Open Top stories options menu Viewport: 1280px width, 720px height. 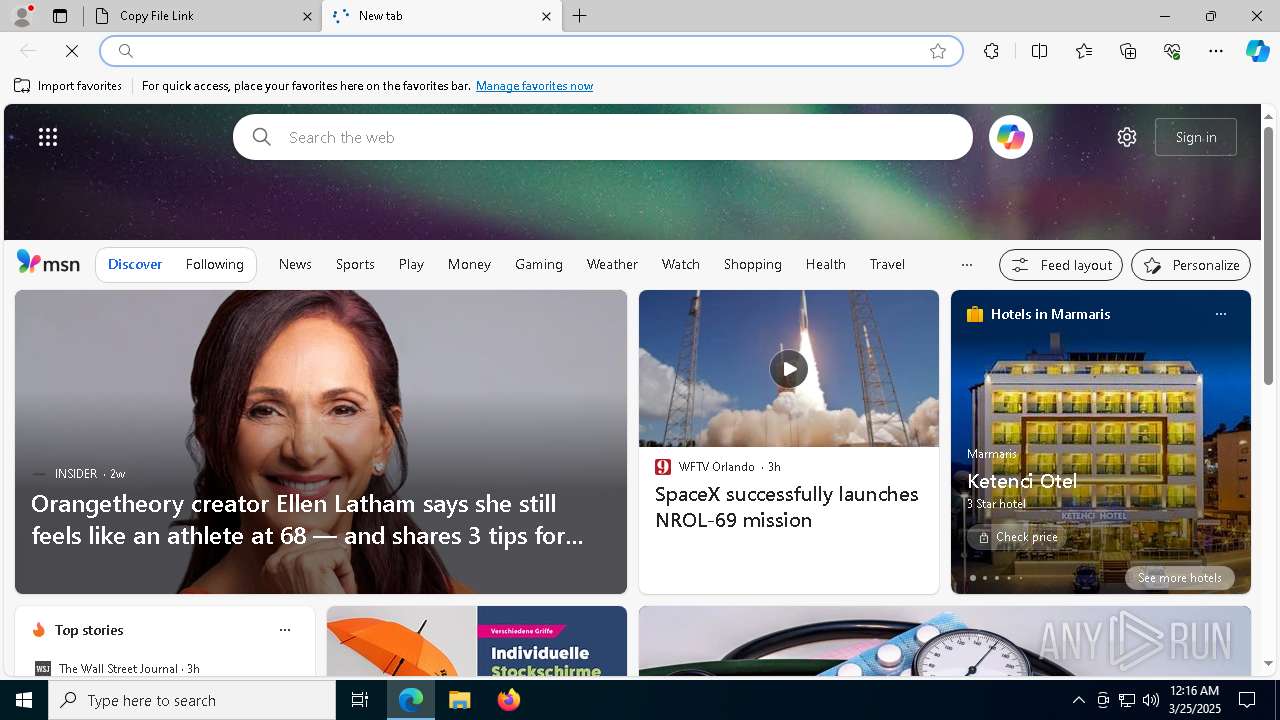point(285,630)
